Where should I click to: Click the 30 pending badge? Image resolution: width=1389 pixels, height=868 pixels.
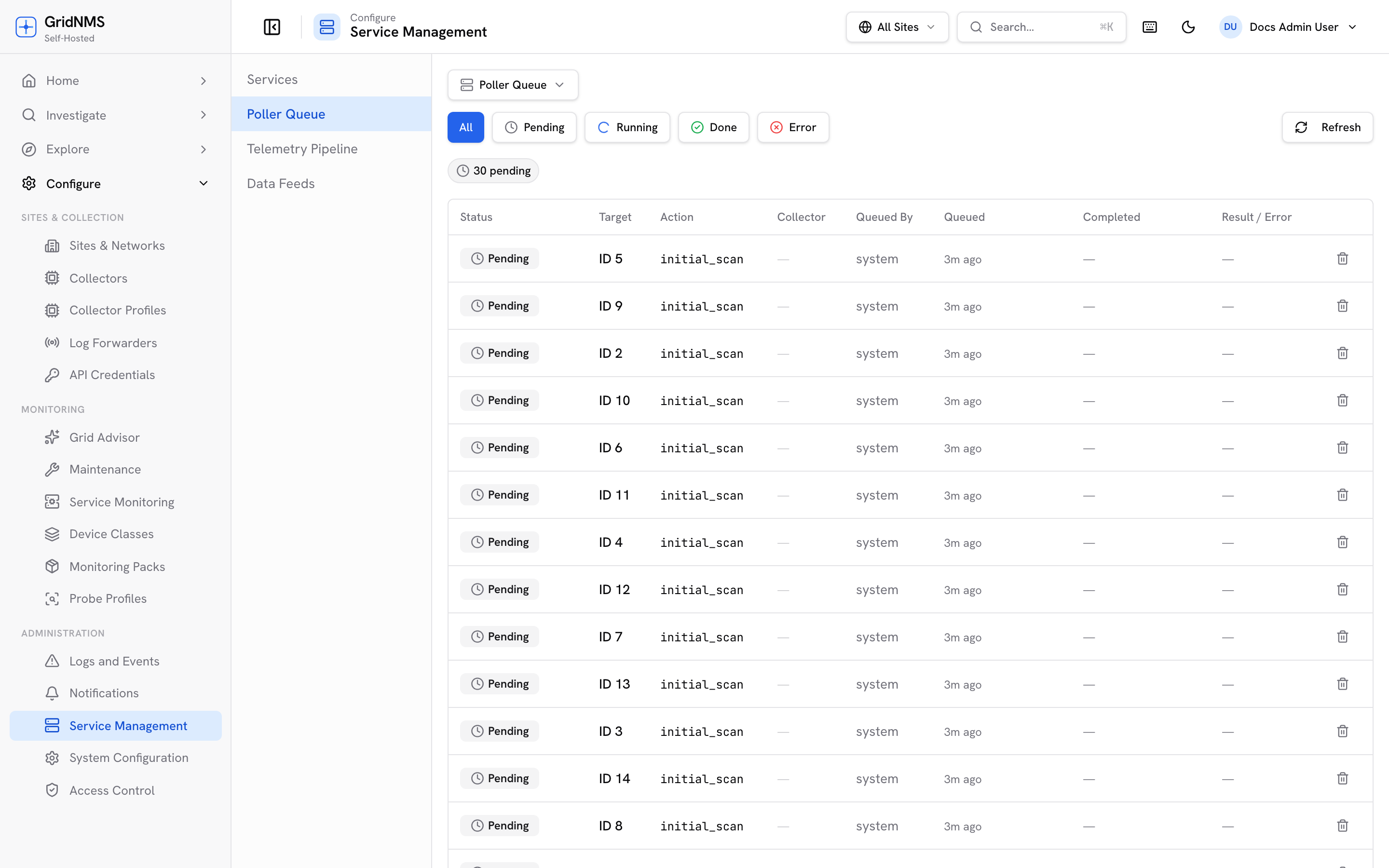tap(493, 171)
